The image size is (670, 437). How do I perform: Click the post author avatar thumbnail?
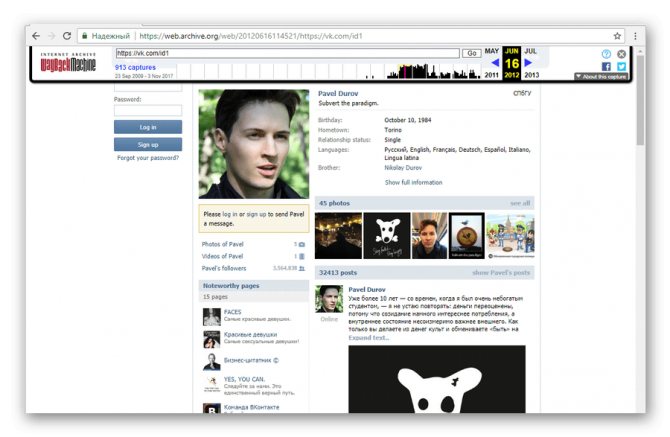(329, 299)
